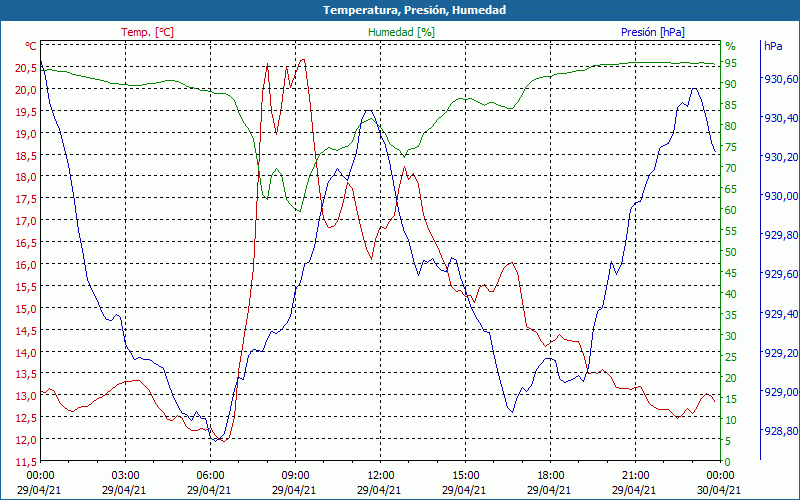Screen dimensions: 800x500
Task: Click the green 95 humidity axis value
Action: tap(731, 63)
